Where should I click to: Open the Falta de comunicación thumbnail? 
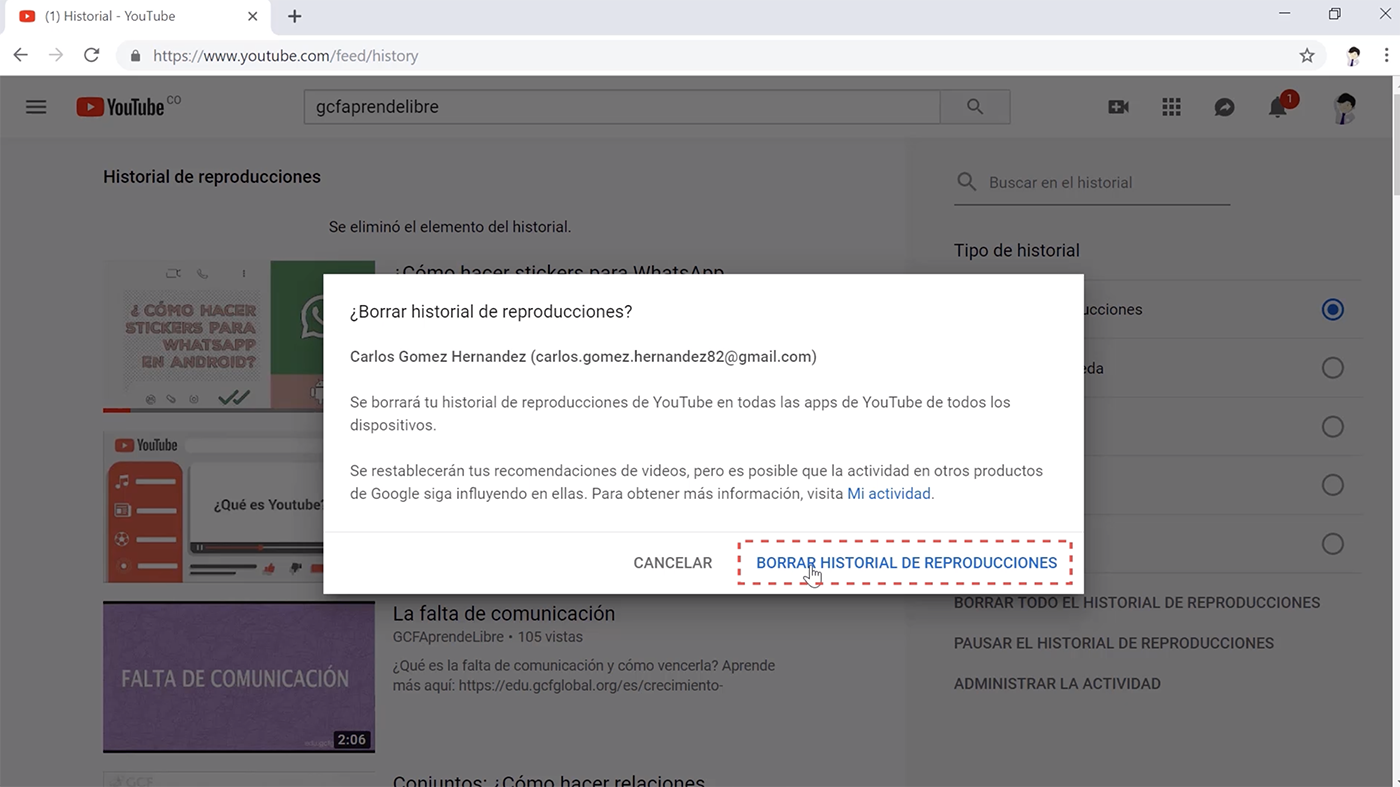point(239,677)
